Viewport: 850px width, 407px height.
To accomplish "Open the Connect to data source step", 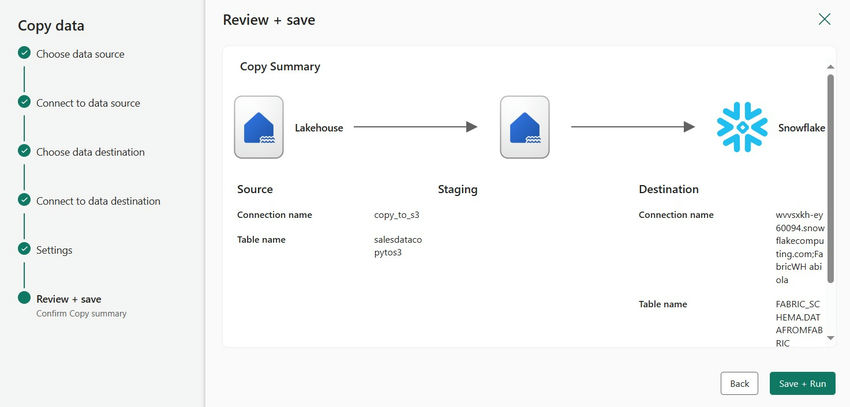I will [88, 103].
